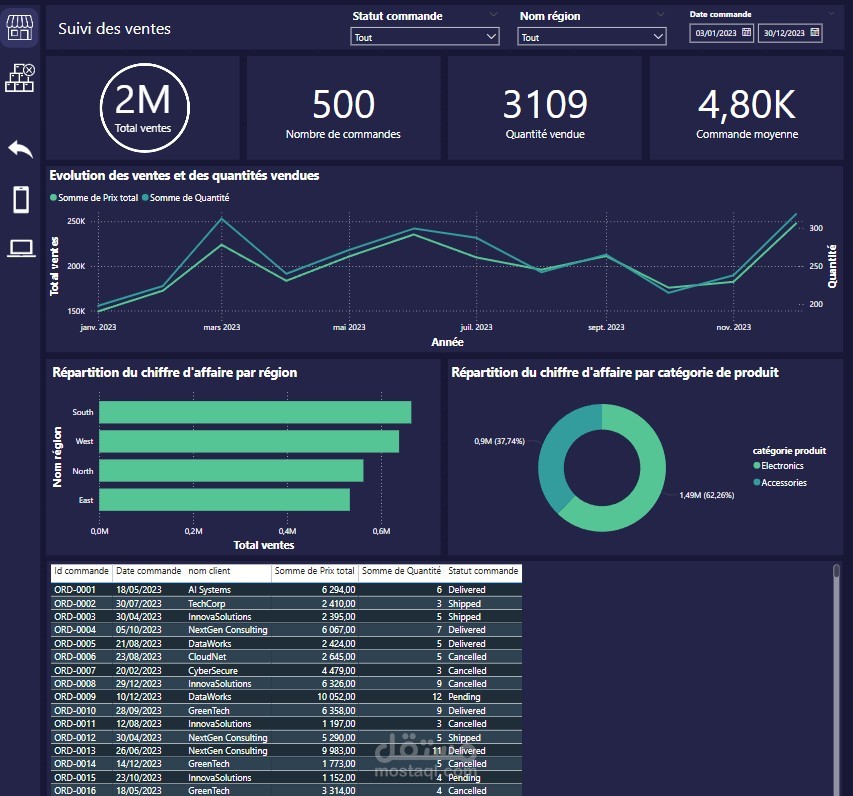Sort table by Statut commande column
853x796 pixels.
pyautogui.click(x=483, y=571)
